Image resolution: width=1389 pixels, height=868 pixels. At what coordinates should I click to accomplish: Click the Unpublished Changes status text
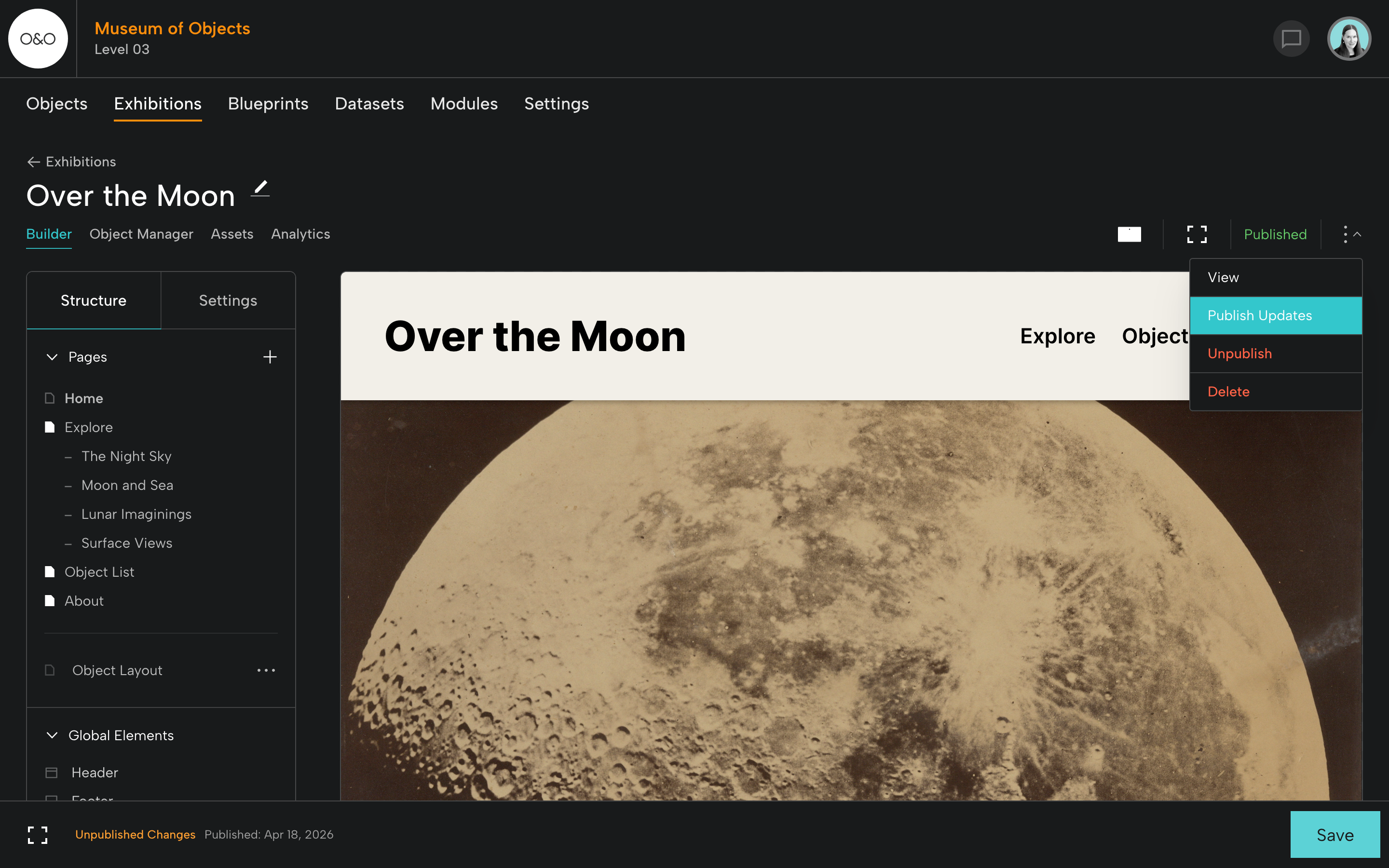coord(135,835)
